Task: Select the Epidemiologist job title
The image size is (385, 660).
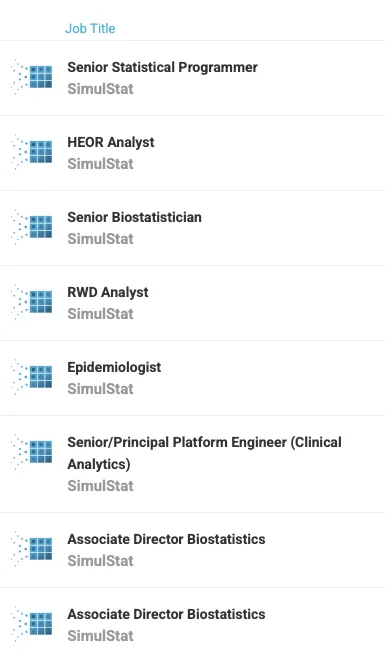Action: [114, 367]
